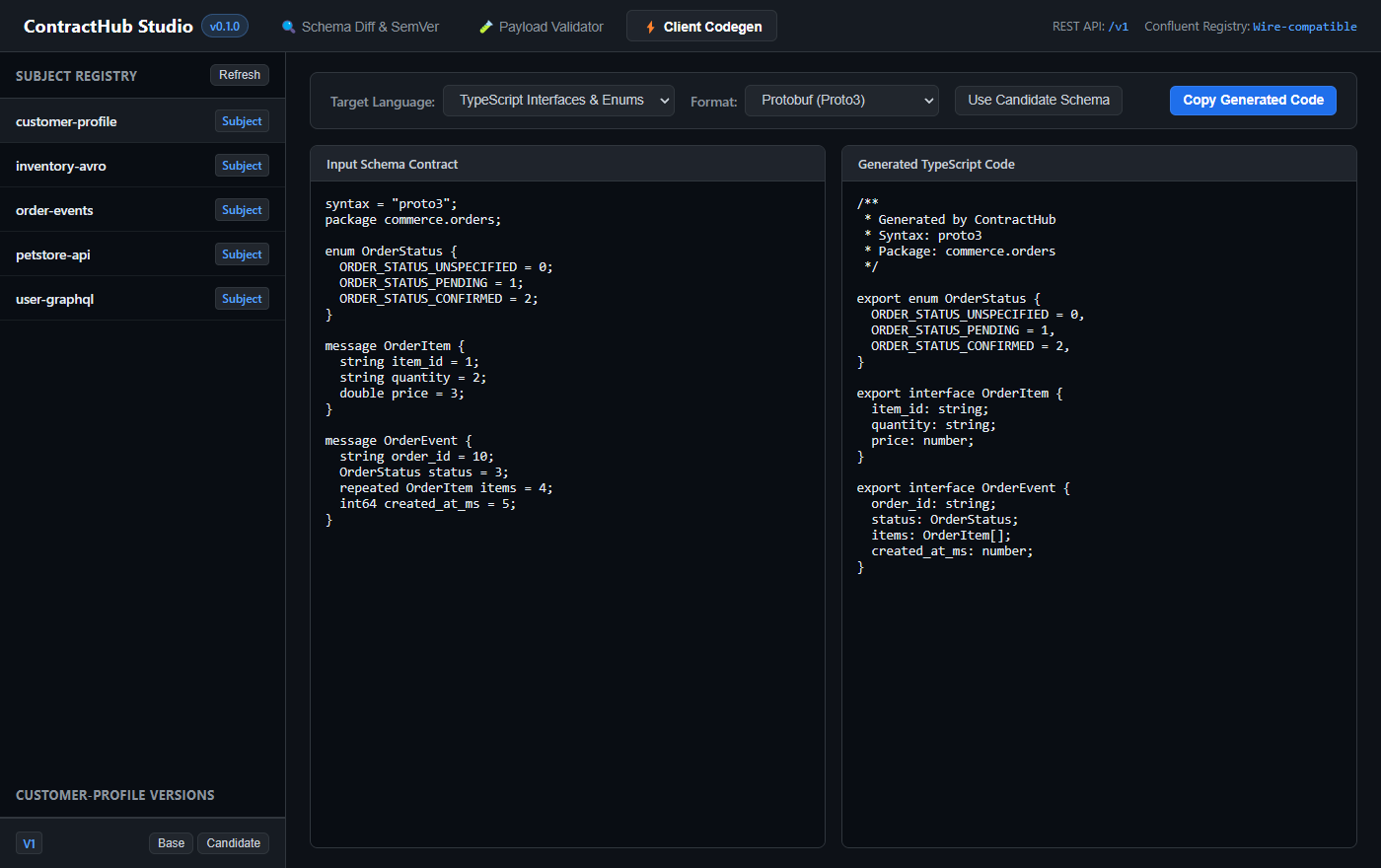1381x868 pixels.
Task: Click the 'export interface OrderItem {' line
Action: [x=960, y=394]
